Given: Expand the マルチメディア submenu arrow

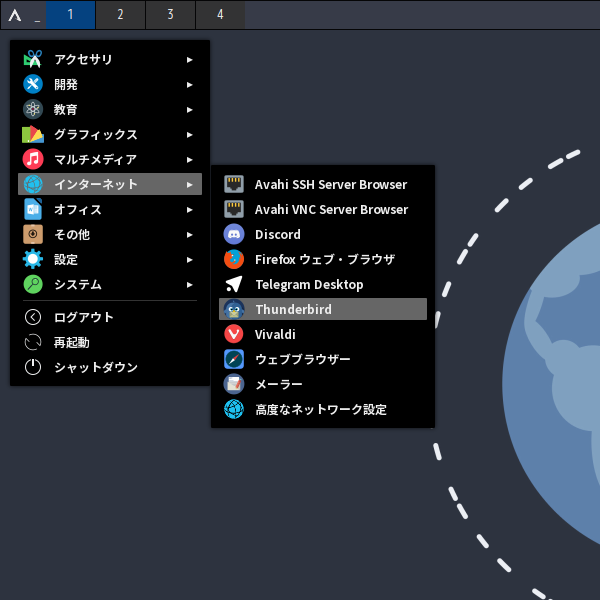Looking at the screenshot, I should pos(190,160).
